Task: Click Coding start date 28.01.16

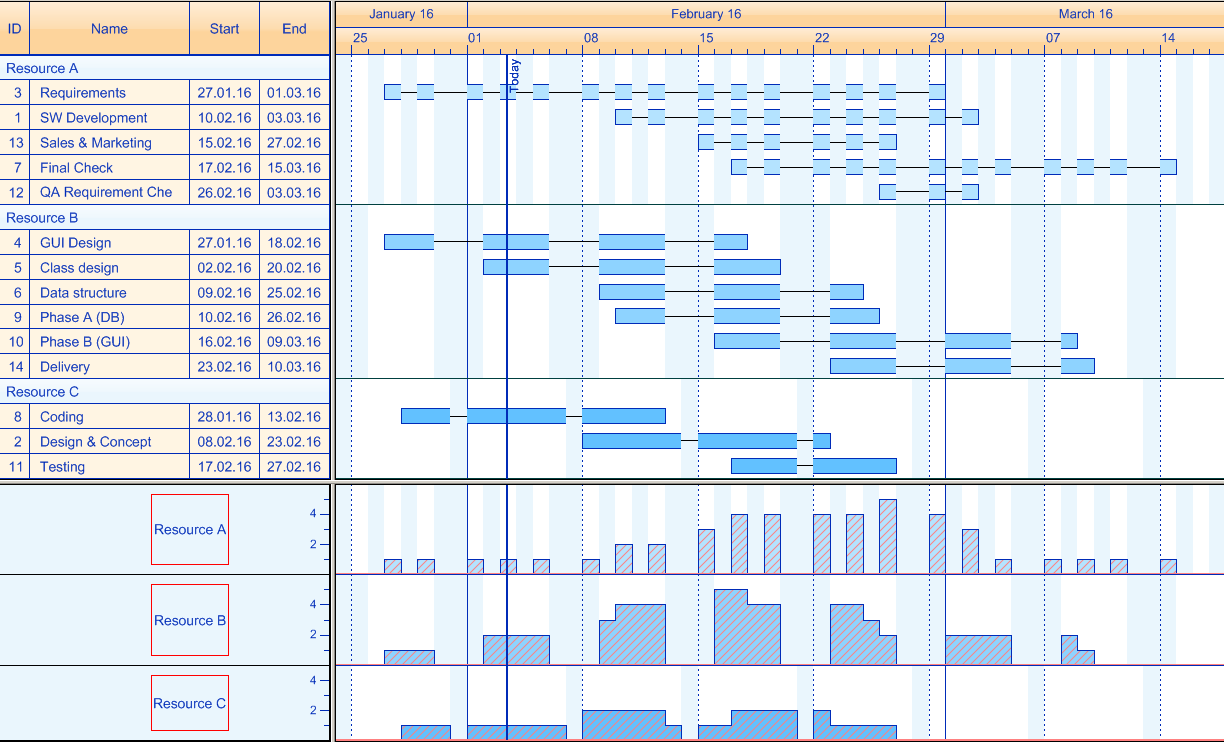Action: [224, 417]
